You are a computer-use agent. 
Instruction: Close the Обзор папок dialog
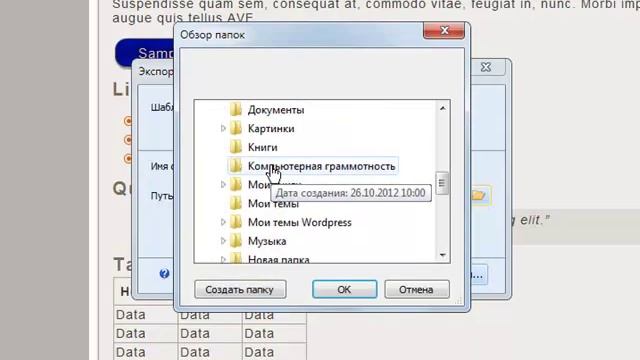click(x=444, y=31)
